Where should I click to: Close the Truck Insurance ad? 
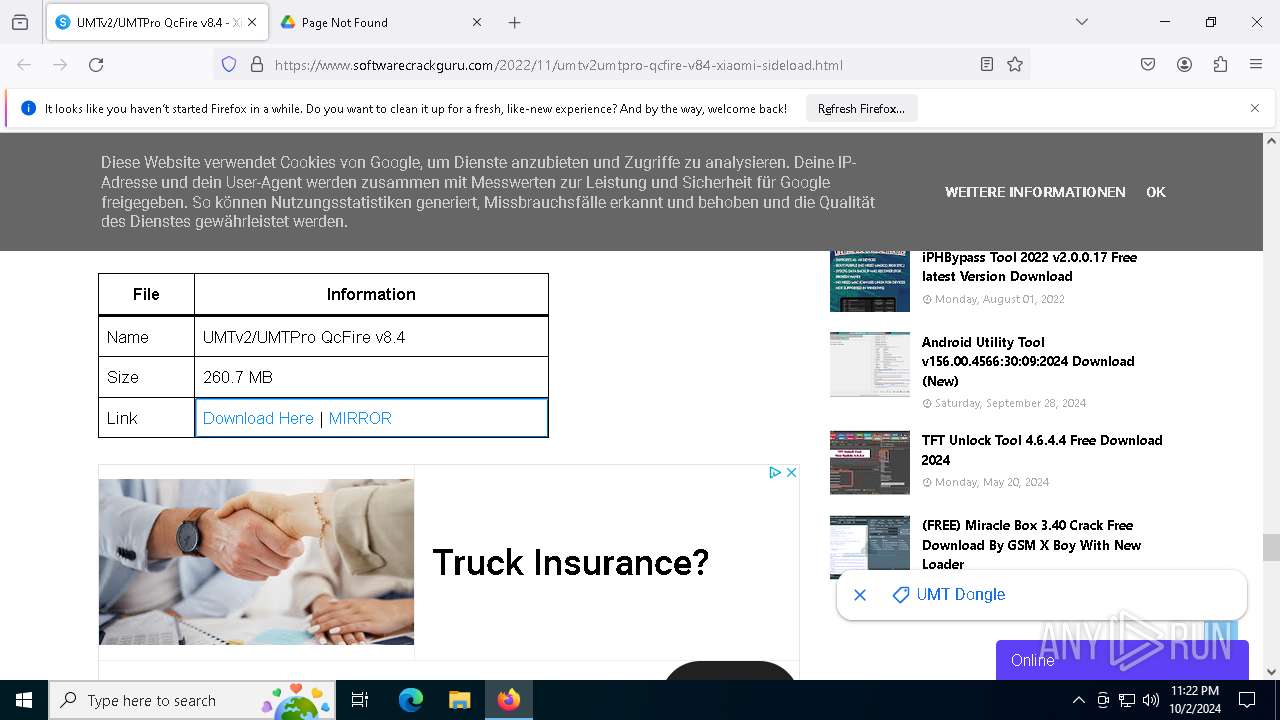tap(791, 472)
